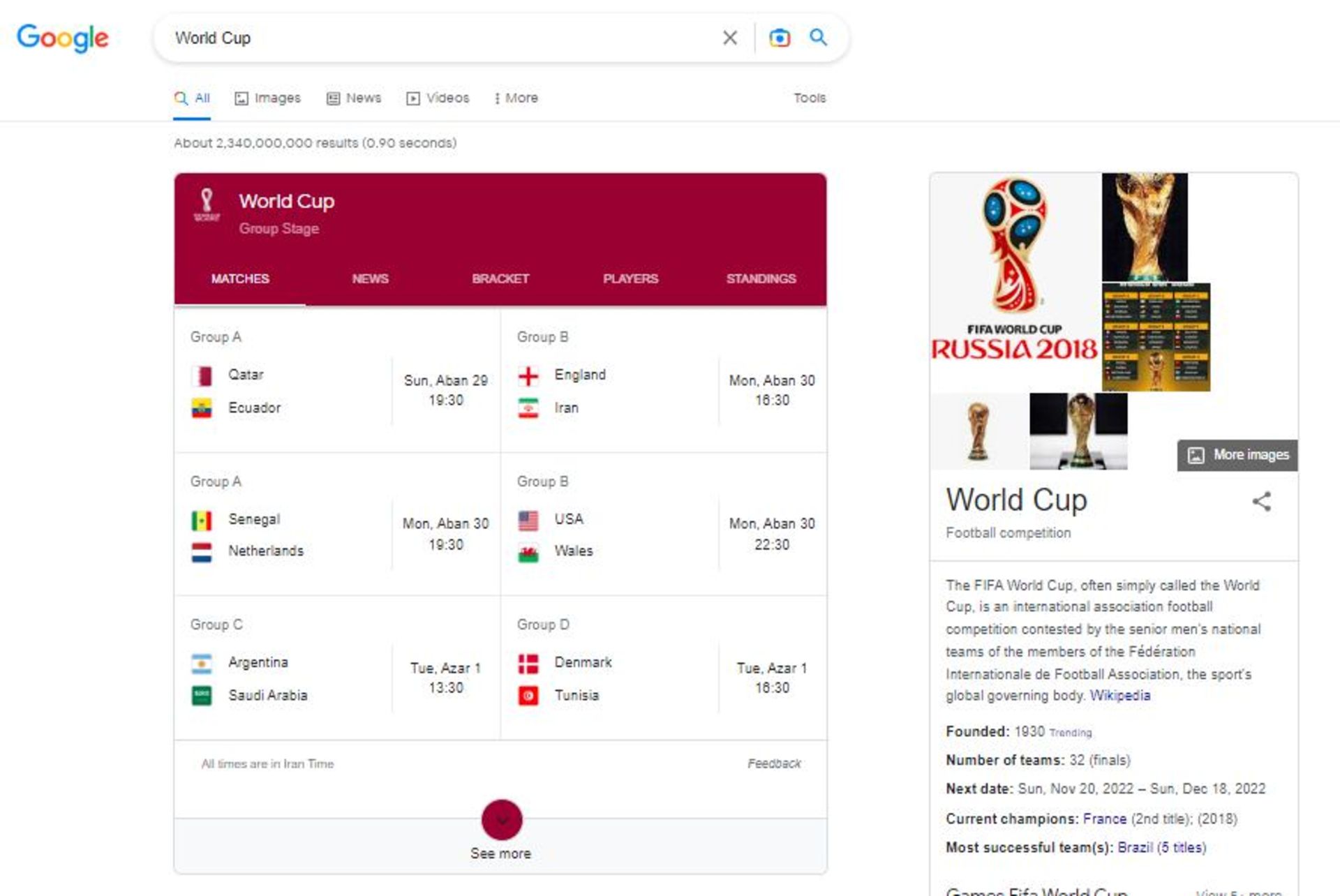The height and width of the screenshot is (896, 1340).
Task: Open USA vs Wales match time
Action: 772,534
